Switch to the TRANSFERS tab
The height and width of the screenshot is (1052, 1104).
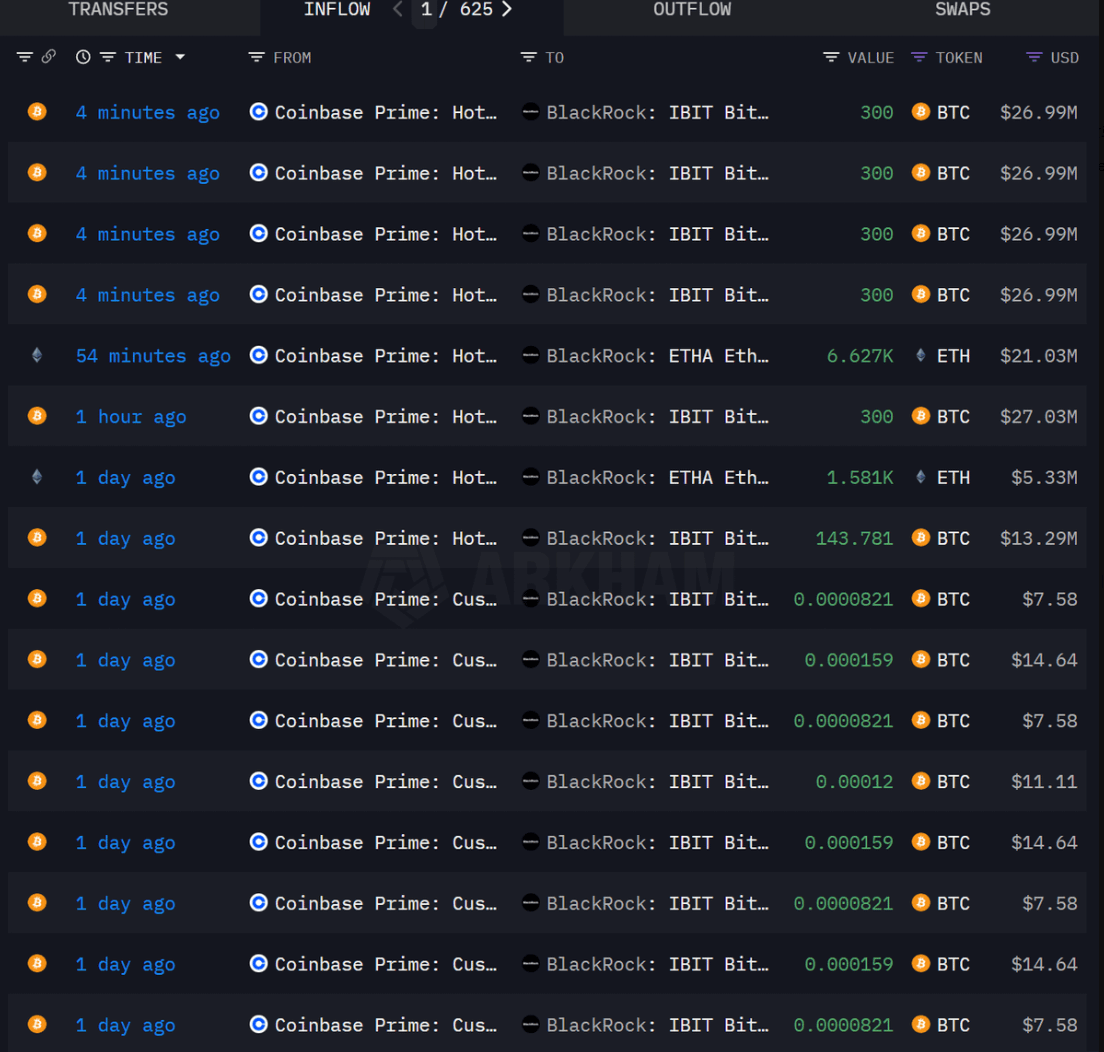pos(118,10)
